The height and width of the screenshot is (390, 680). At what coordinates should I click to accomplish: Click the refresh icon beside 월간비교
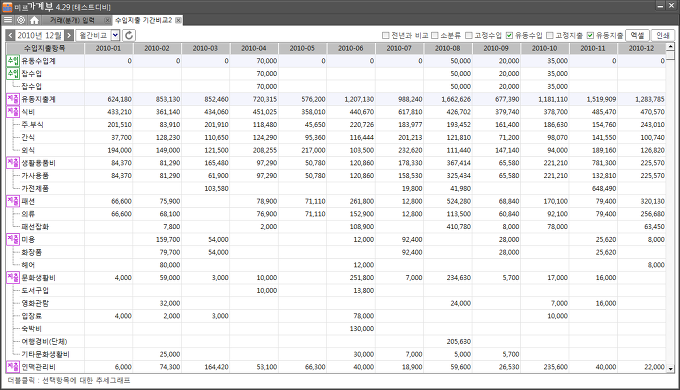129,35
